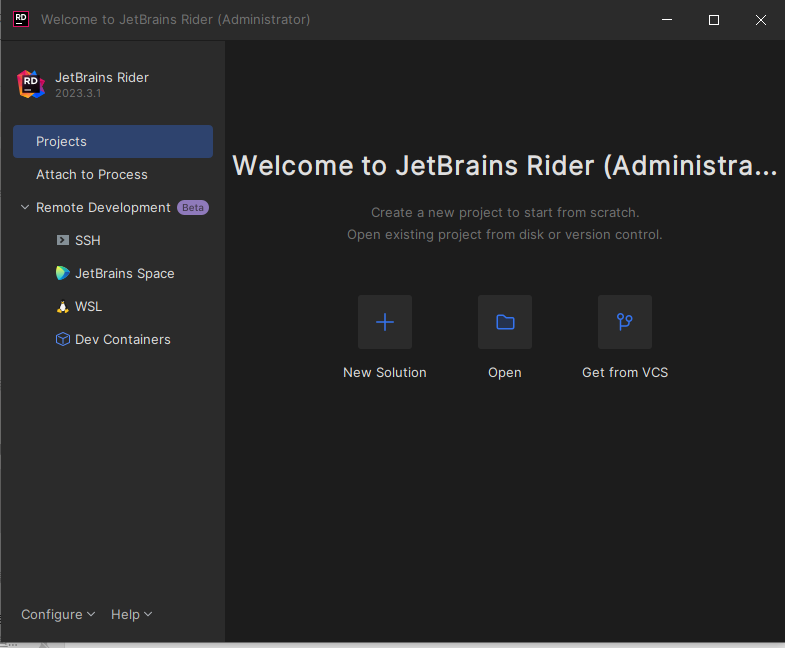Screen dimensions: 785x648
Task: Click Get from VCS label
Action: coord(625,373)
